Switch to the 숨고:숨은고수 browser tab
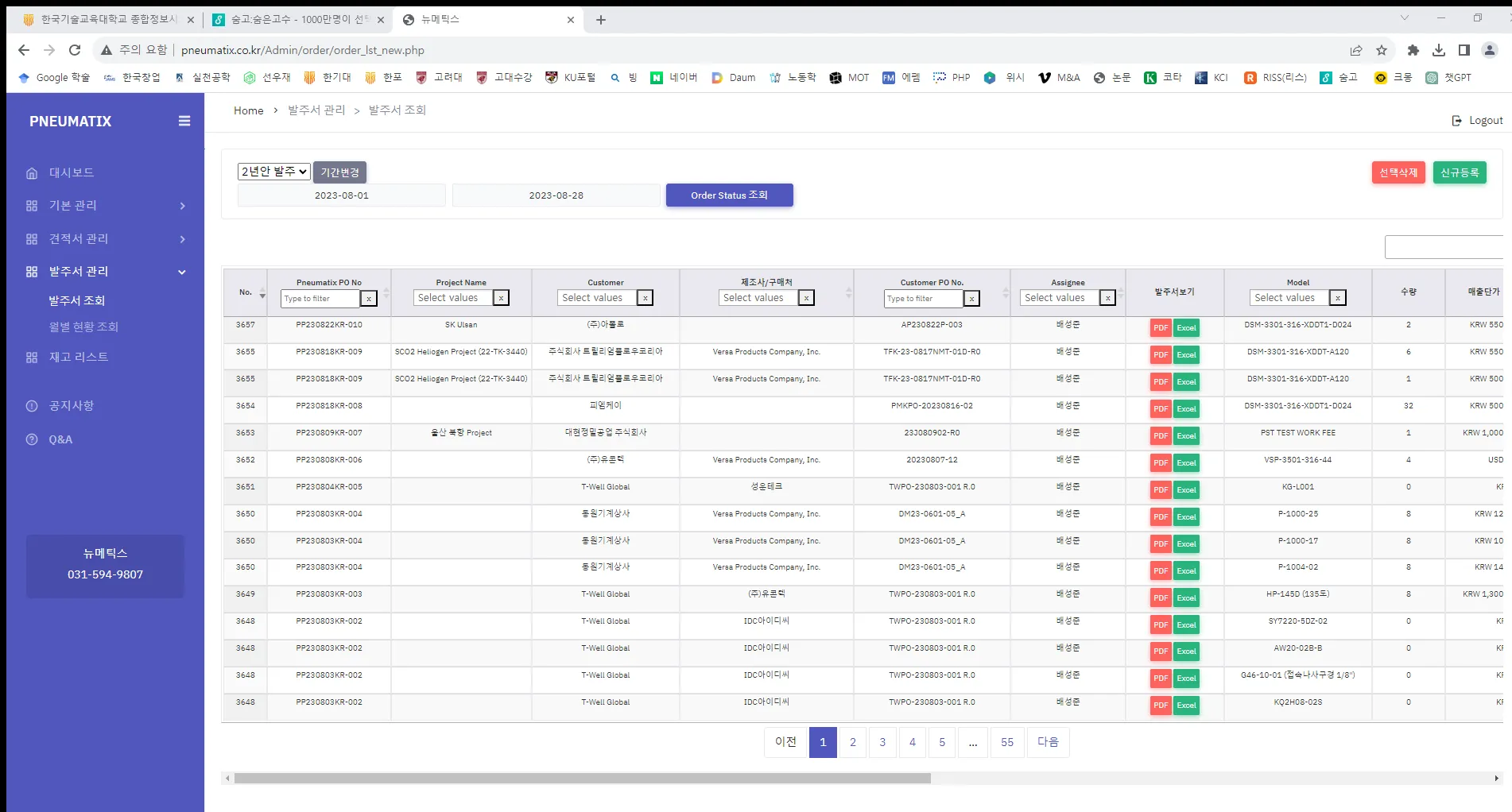 tap(298, 19)
